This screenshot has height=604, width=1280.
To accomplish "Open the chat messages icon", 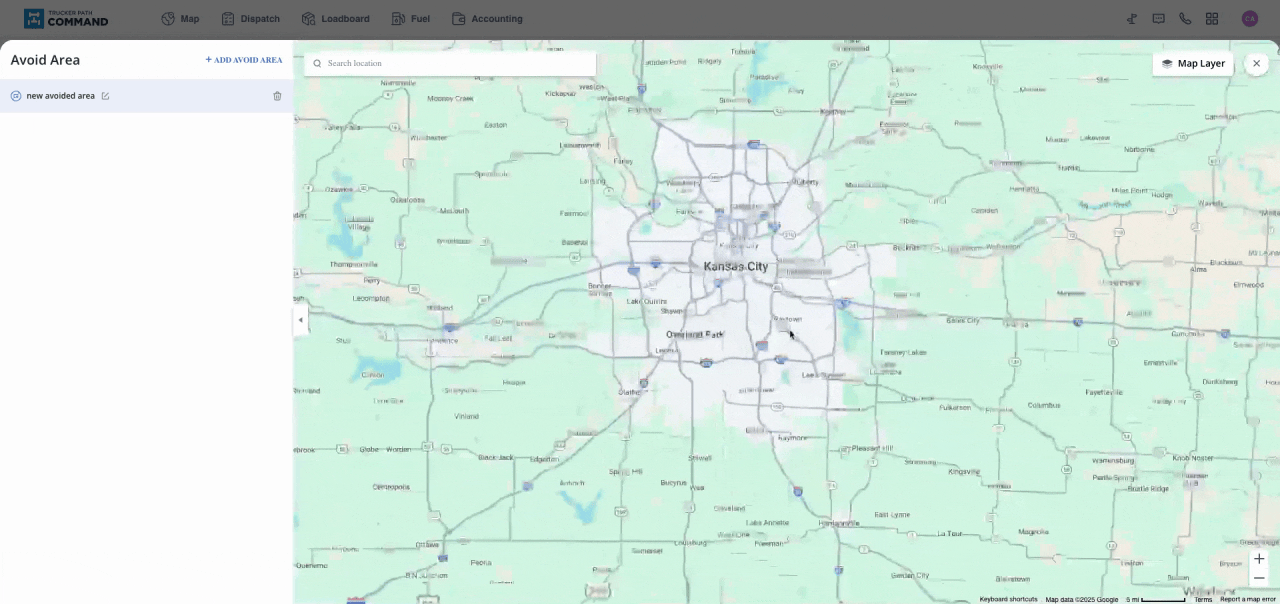I will tap(1159, 18).
